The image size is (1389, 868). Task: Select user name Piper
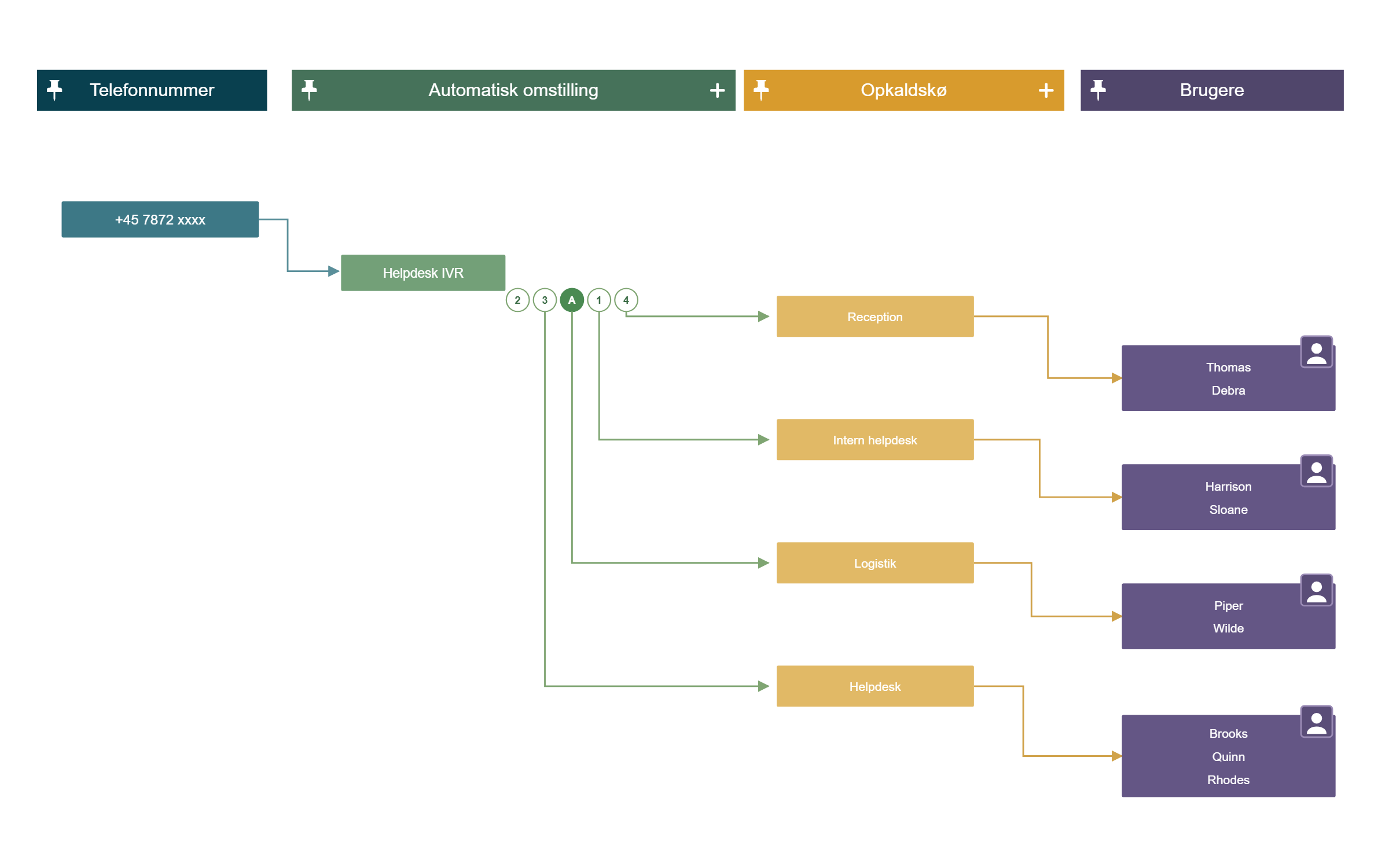click(1228, 606)
